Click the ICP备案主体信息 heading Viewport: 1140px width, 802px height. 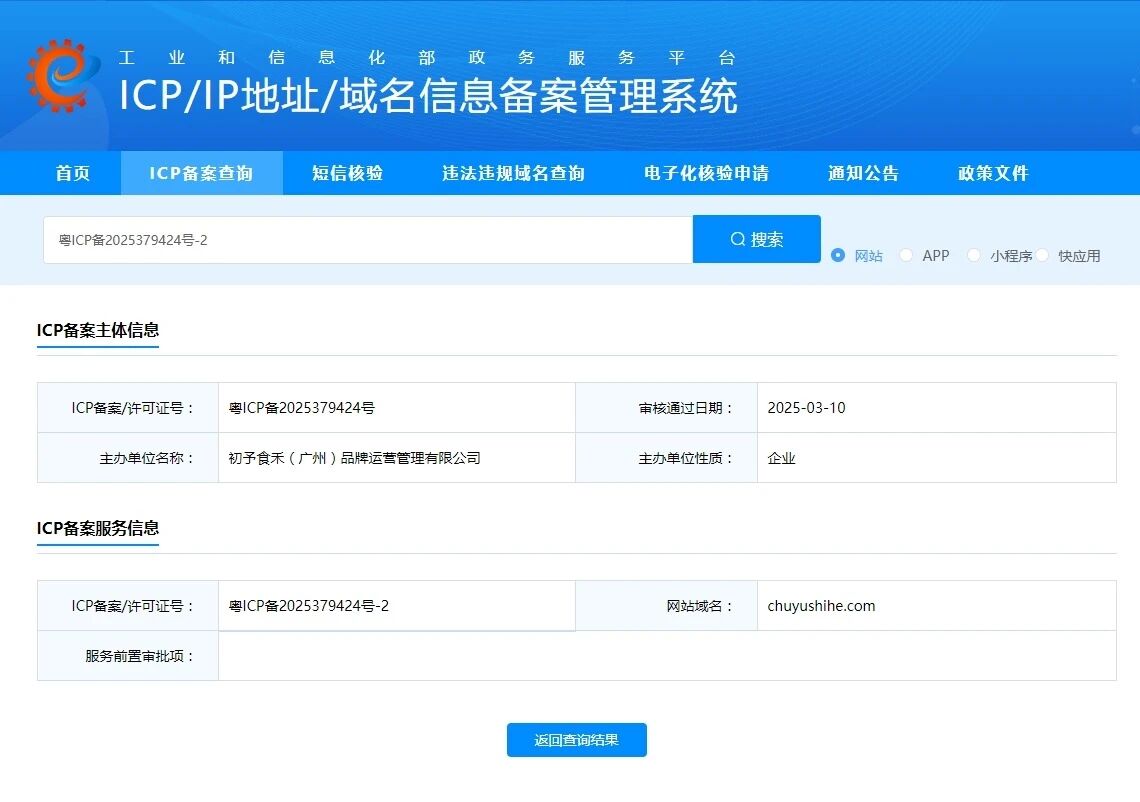pyautogui.click(x=97, y=330)
